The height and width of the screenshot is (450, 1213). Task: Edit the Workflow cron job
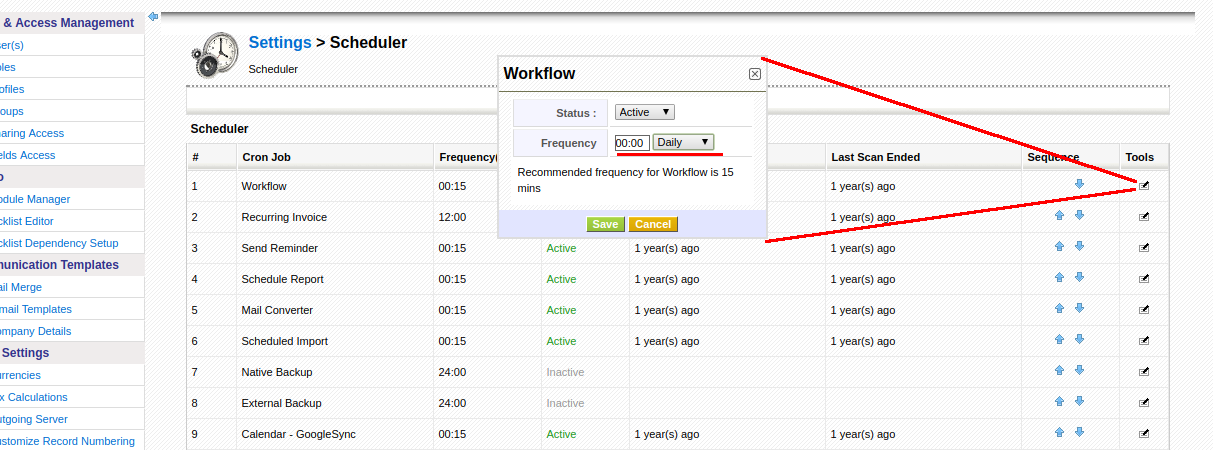pyautogui.click(x=1145, y=185)
